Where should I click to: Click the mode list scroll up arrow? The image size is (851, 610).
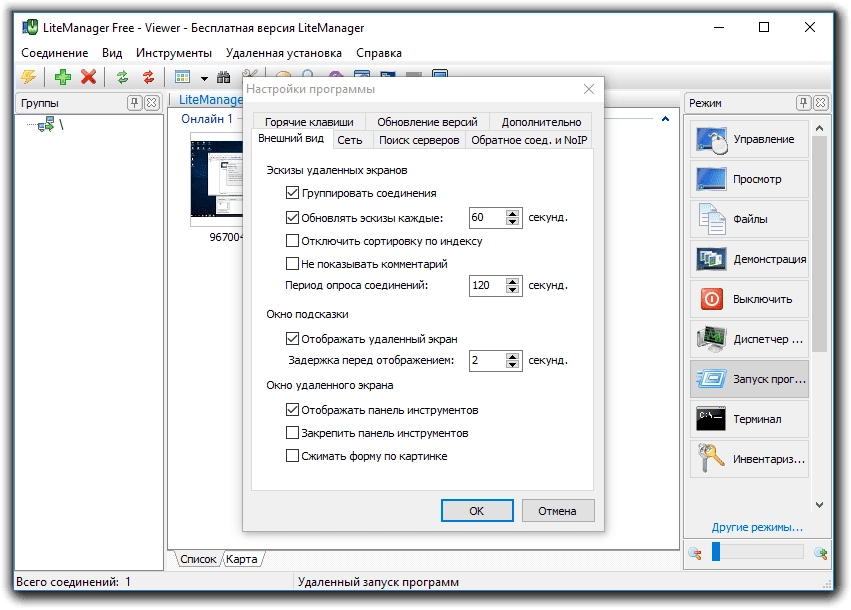pos(820,129)
